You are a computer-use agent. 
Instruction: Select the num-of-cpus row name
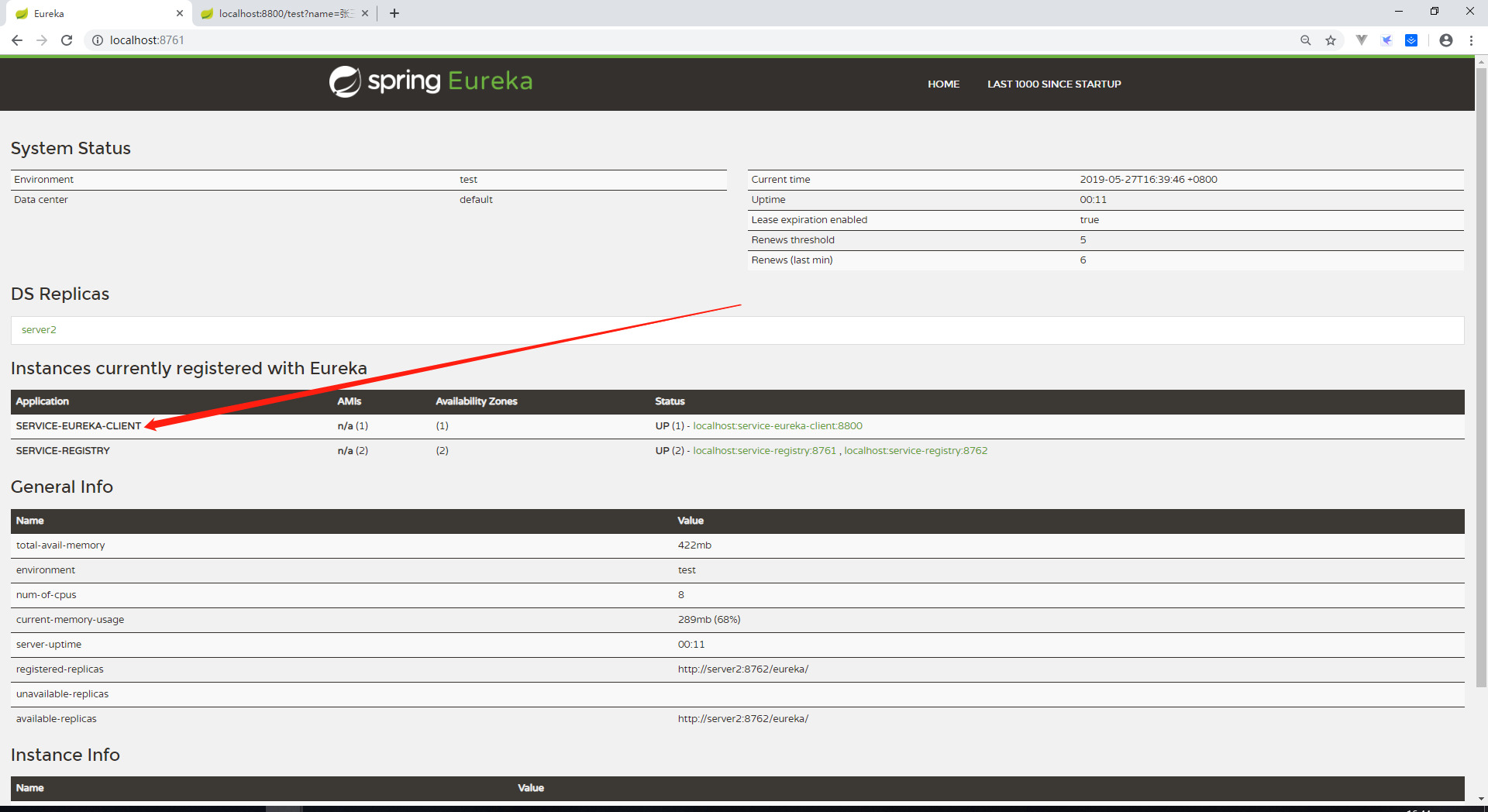[46, 595]
